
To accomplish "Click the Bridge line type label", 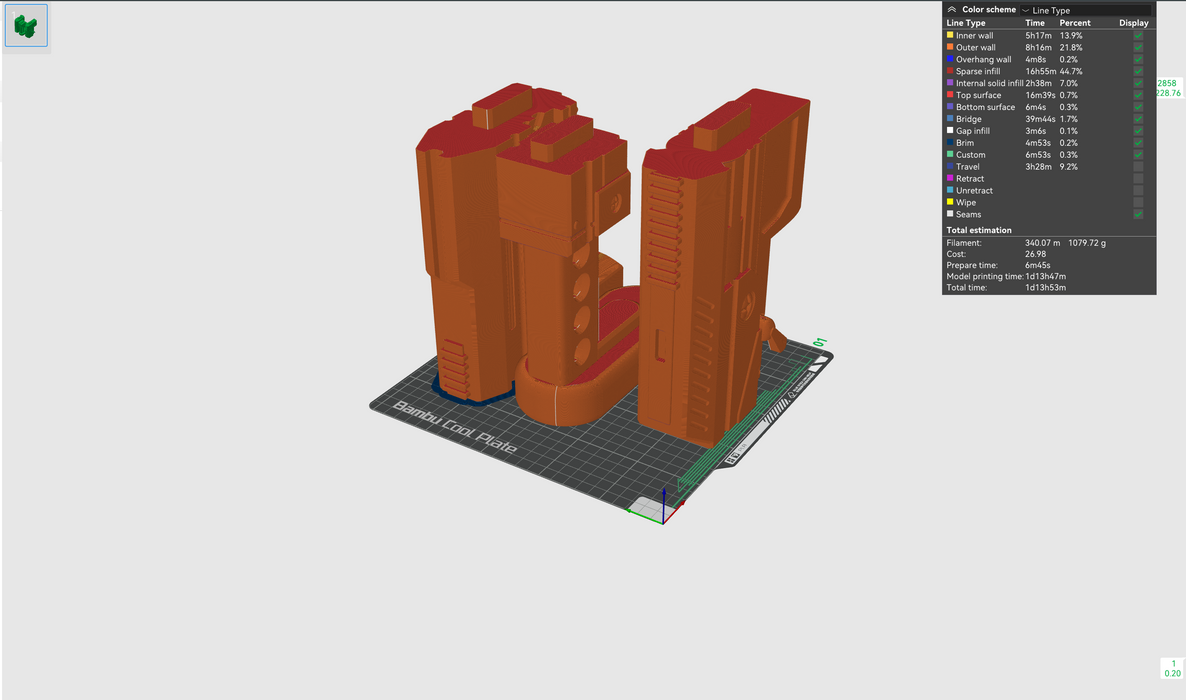I will [x=968, y=119].
